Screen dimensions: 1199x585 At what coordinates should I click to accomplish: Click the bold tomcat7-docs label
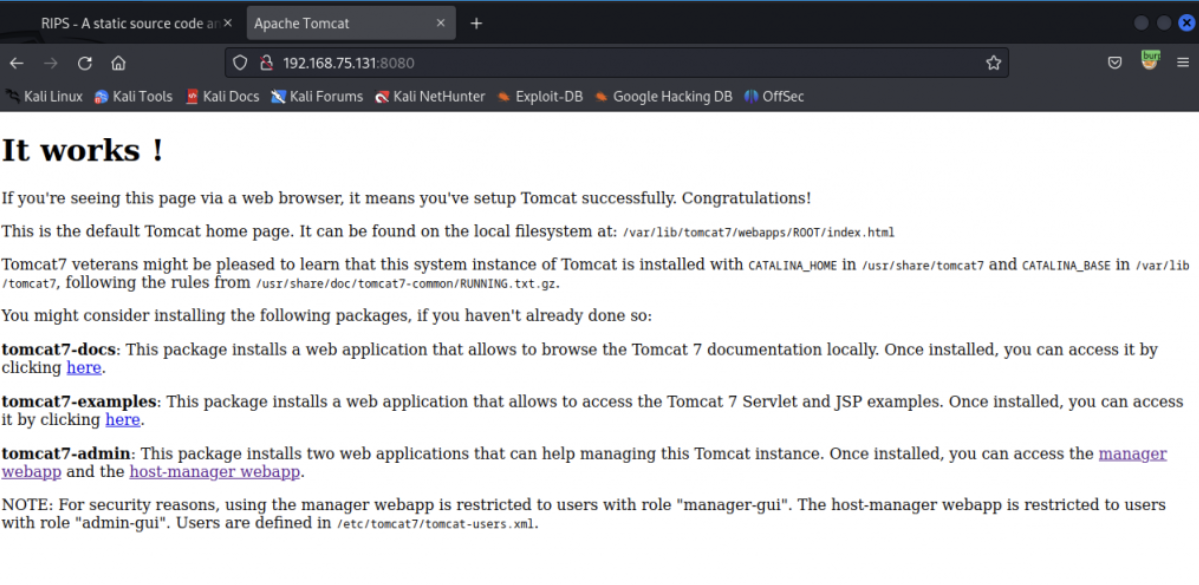(x=59, y=349)
